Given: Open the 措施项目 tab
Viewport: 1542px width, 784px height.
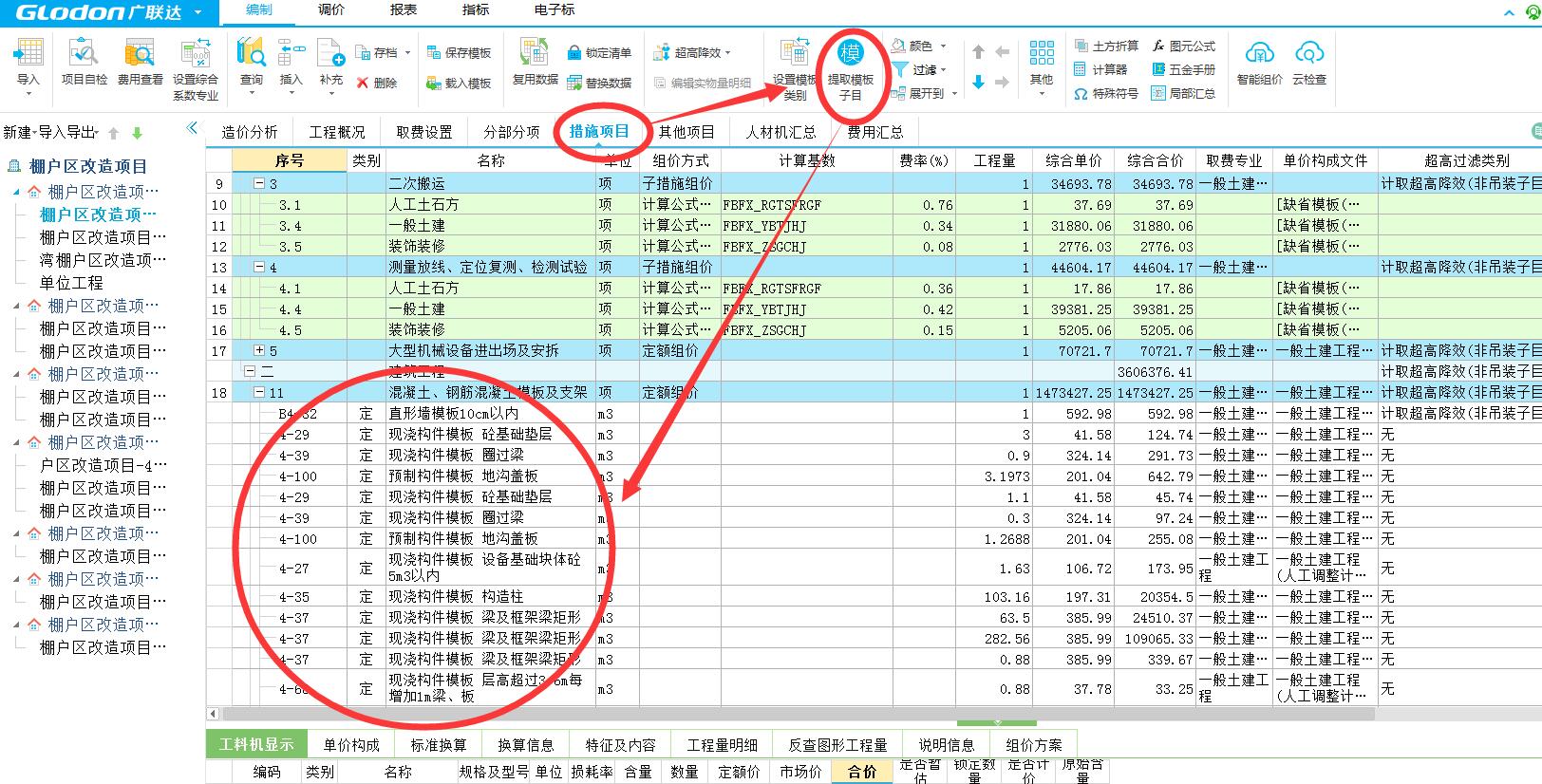Looking at the screenshot, I should (x=599, y=132).
